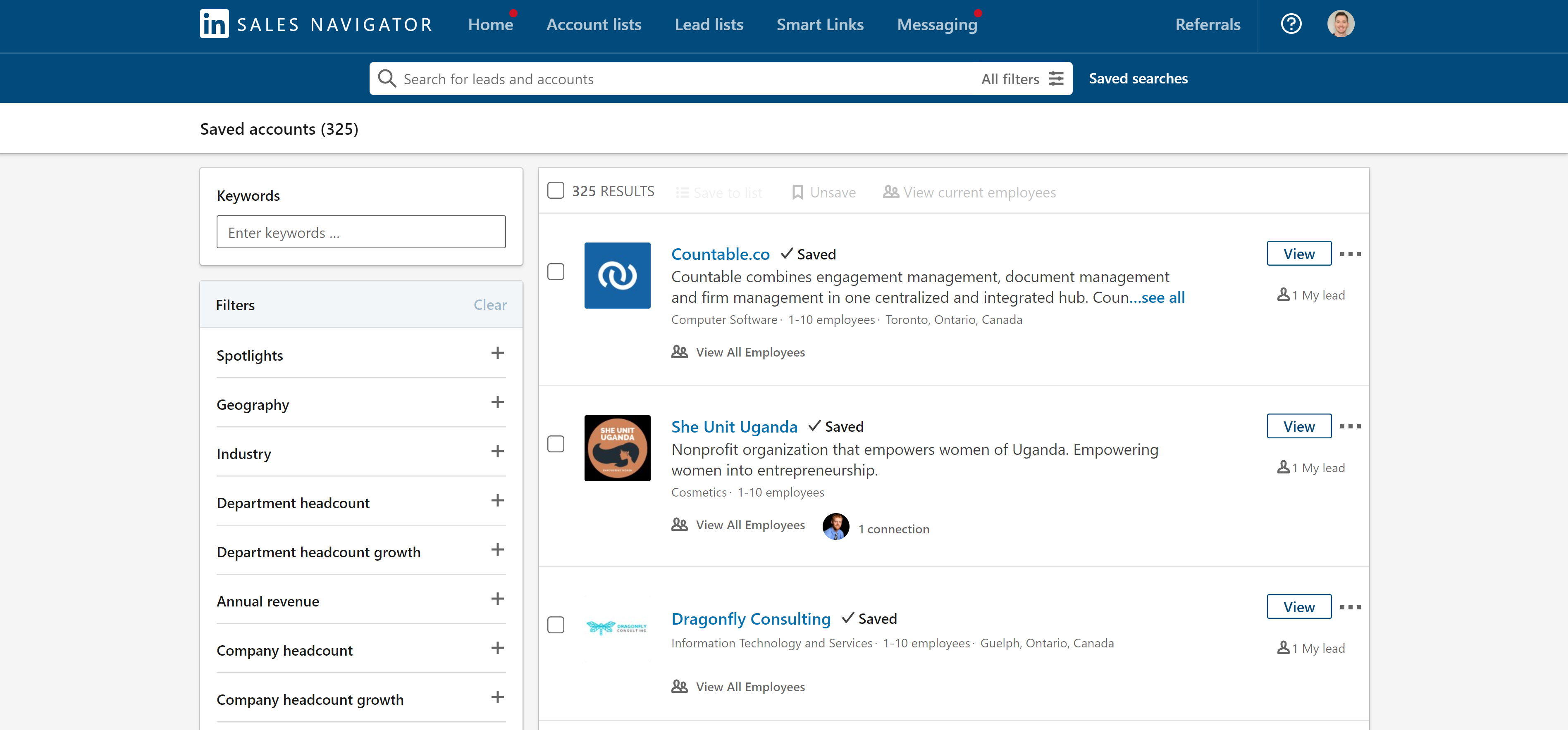Open the She Unit Uganda account link
This screenshot has height=730, width=1568.
(x=734, y=426)
